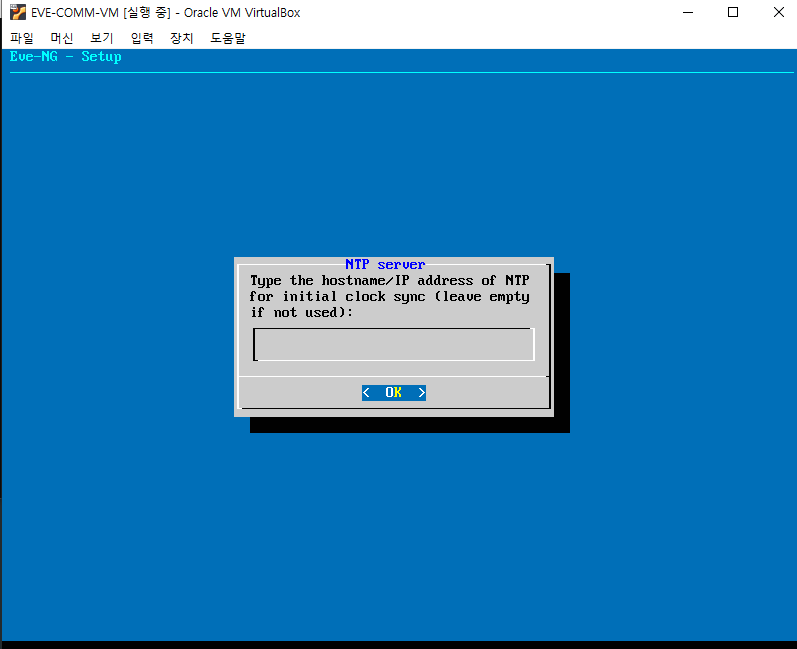
Task: Click the VirtualBox icon in title bar
Action: 18,12
